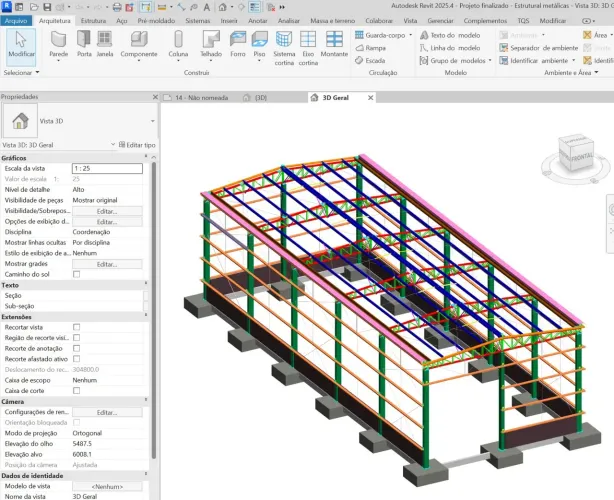Click the Properties panel vertical scrollbar
The image size is (614, 500).
coord(154,309)
